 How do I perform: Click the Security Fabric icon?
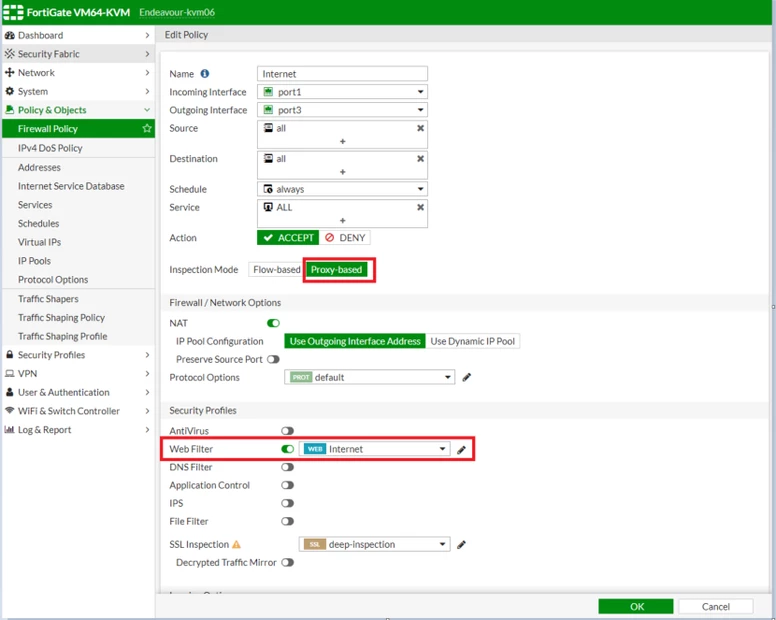(9, 54)
